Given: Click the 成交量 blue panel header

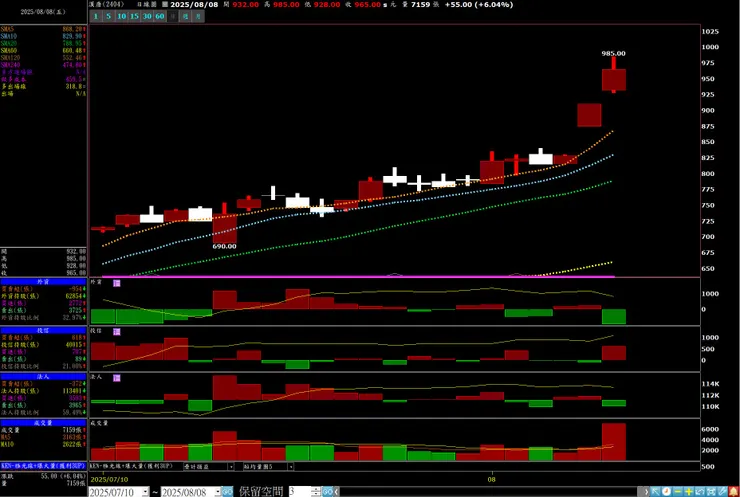Looking at the screenshot, I should tap(43, 423).
